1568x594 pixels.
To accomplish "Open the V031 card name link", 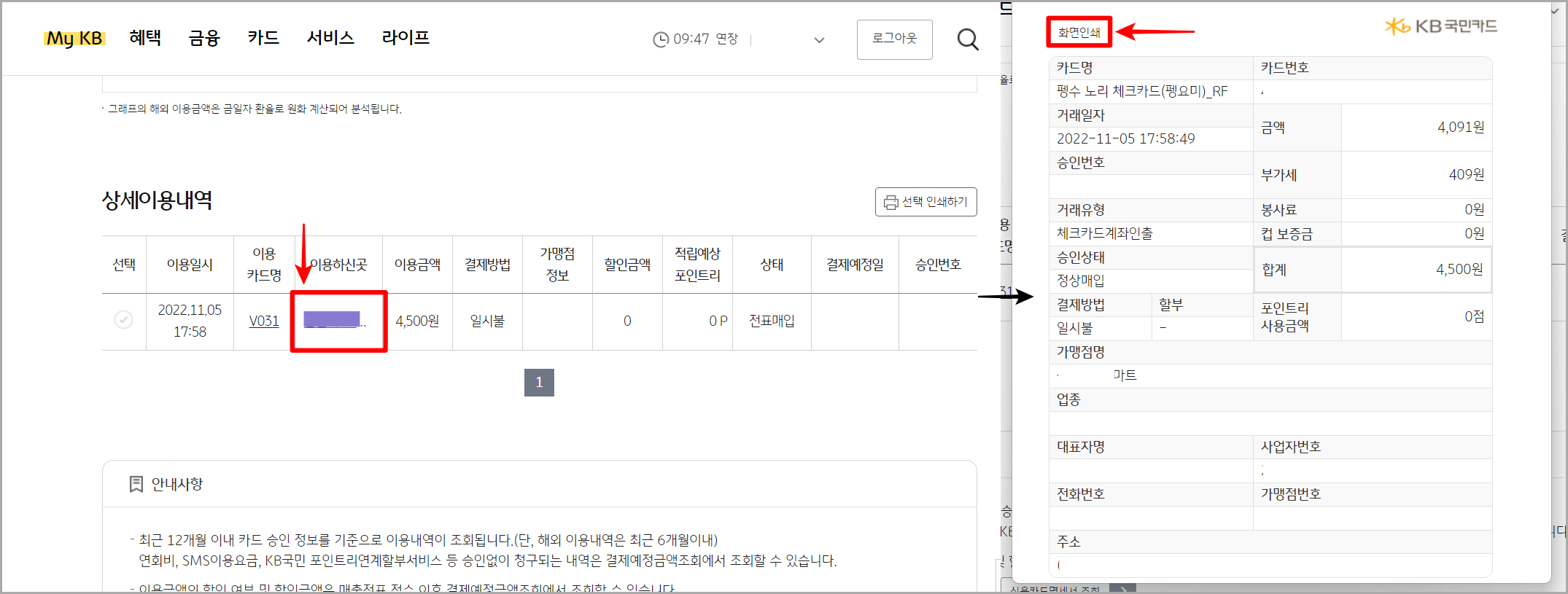I will coord(264,321).
